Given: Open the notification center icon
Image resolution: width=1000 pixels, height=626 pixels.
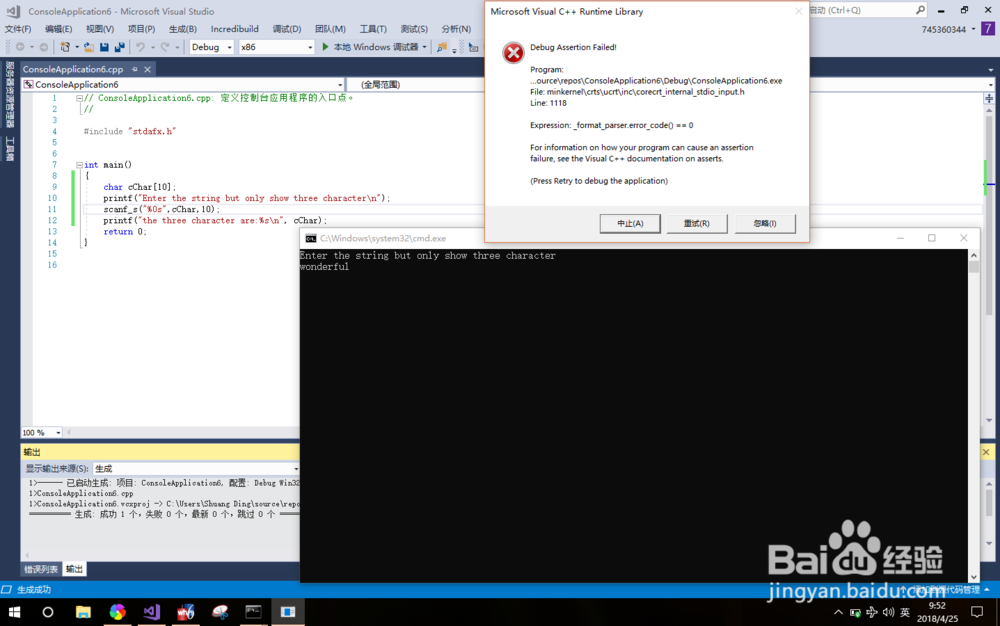Looking at the screenshot, I should click(977, 613).
